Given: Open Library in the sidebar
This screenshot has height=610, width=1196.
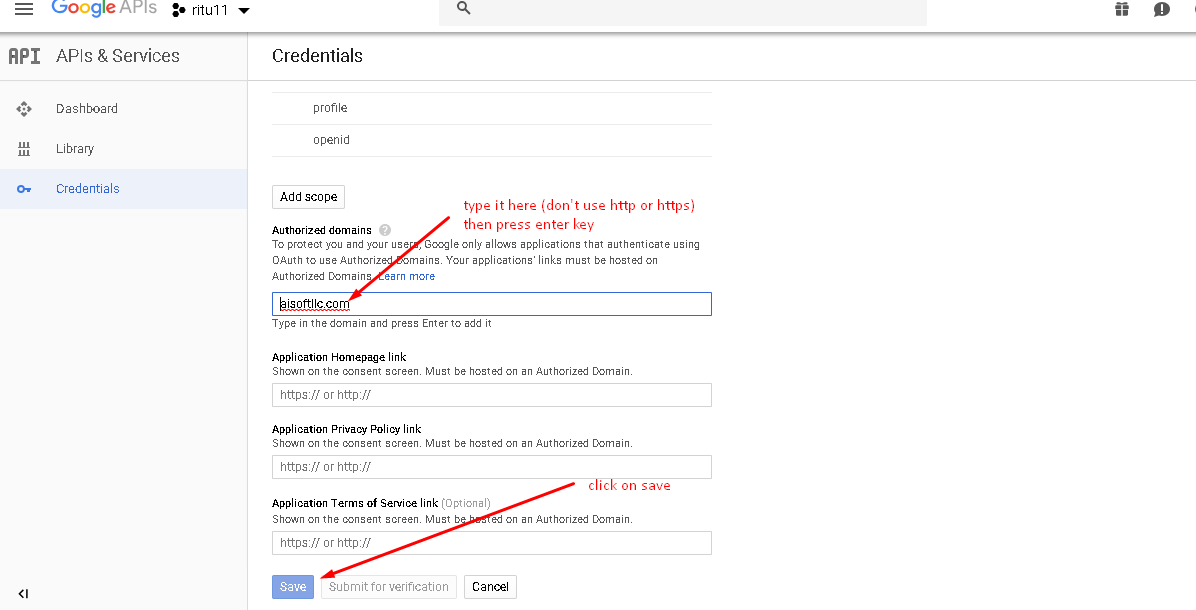Looking at the screenshot, I should pyautogui.click(x=75, y=149).
